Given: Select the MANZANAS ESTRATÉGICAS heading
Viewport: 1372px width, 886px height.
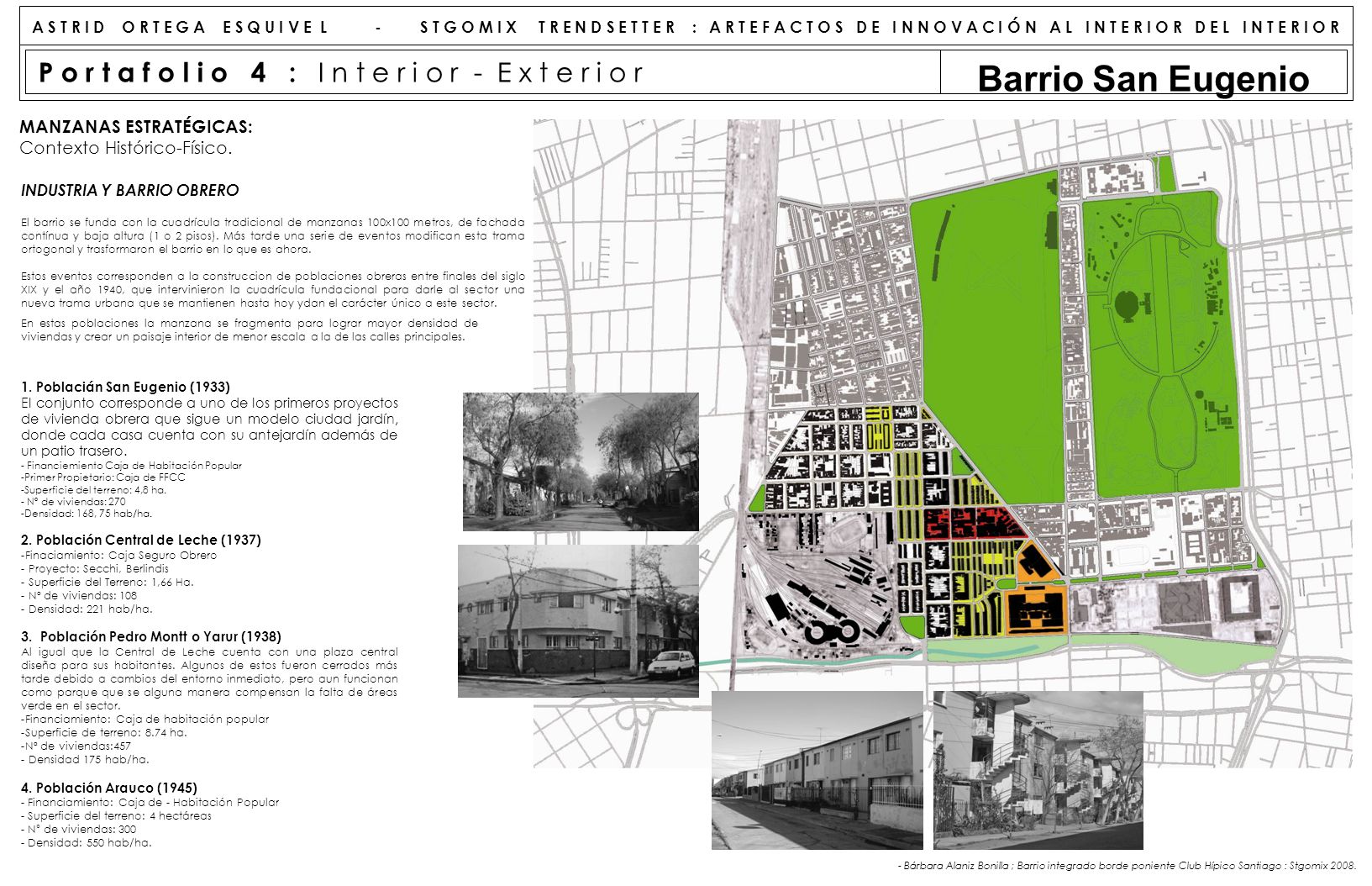Looking at the screenshot, I should click(x=136, y=127).
